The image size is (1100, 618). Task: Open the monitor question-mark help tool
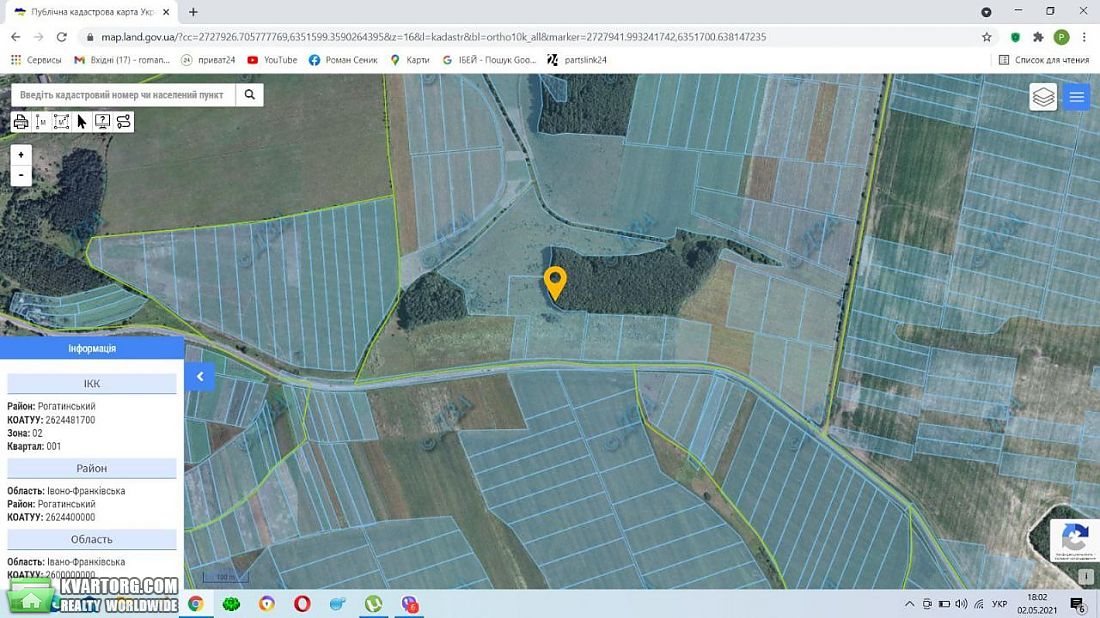[102, 122]
